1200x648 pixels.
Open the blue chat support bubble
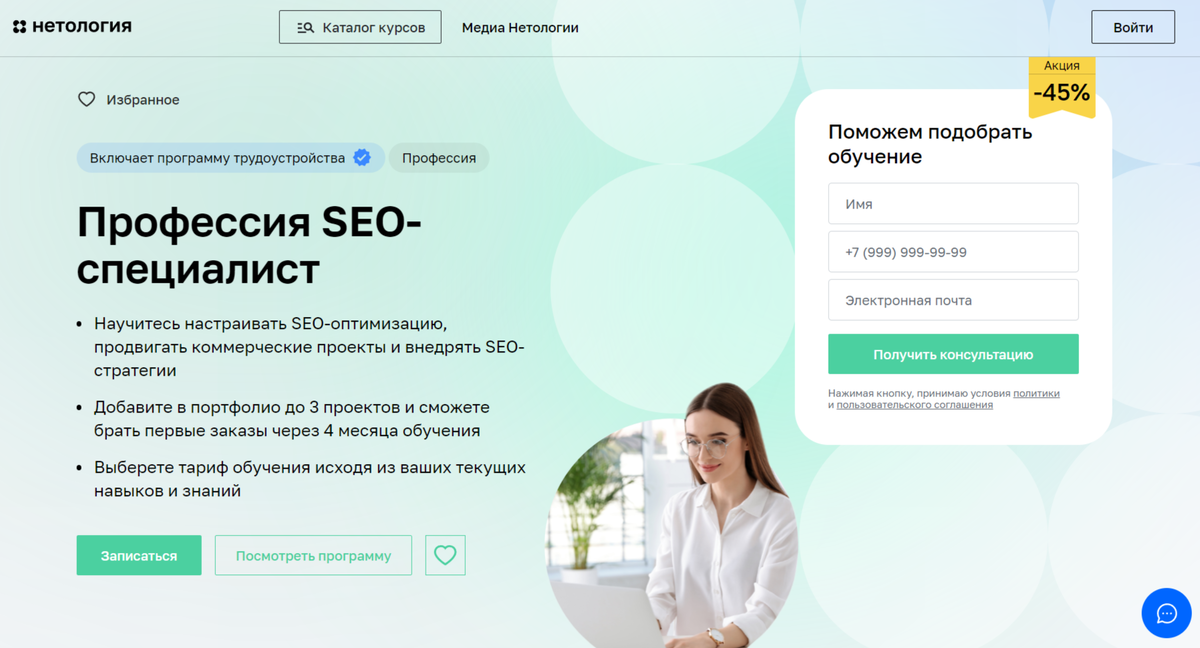click(x=1166, y=613)
